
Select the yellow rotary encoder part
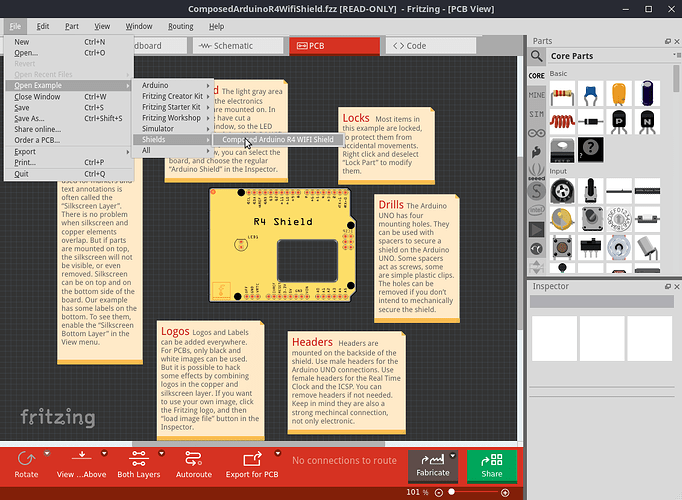pos(562,219)
